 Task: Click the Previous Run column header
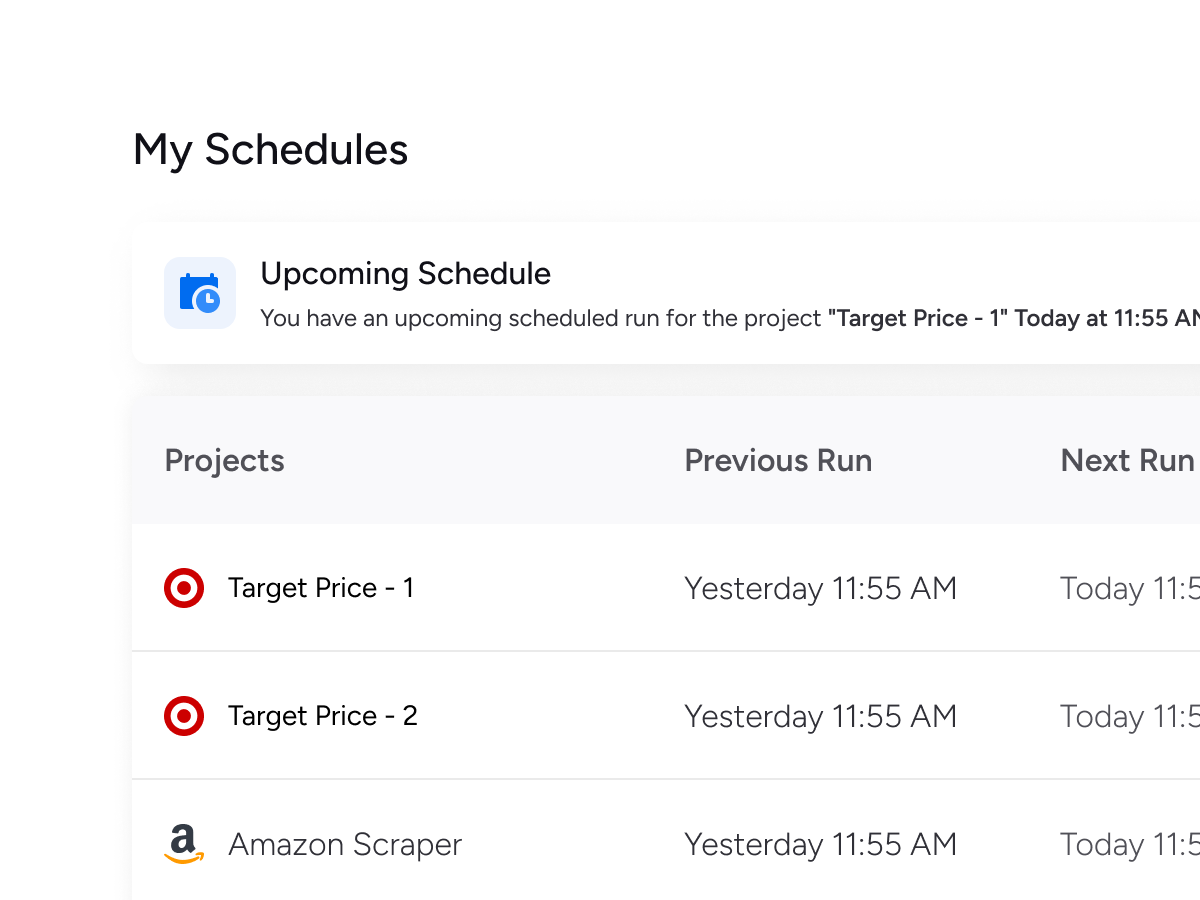[778, 461]
